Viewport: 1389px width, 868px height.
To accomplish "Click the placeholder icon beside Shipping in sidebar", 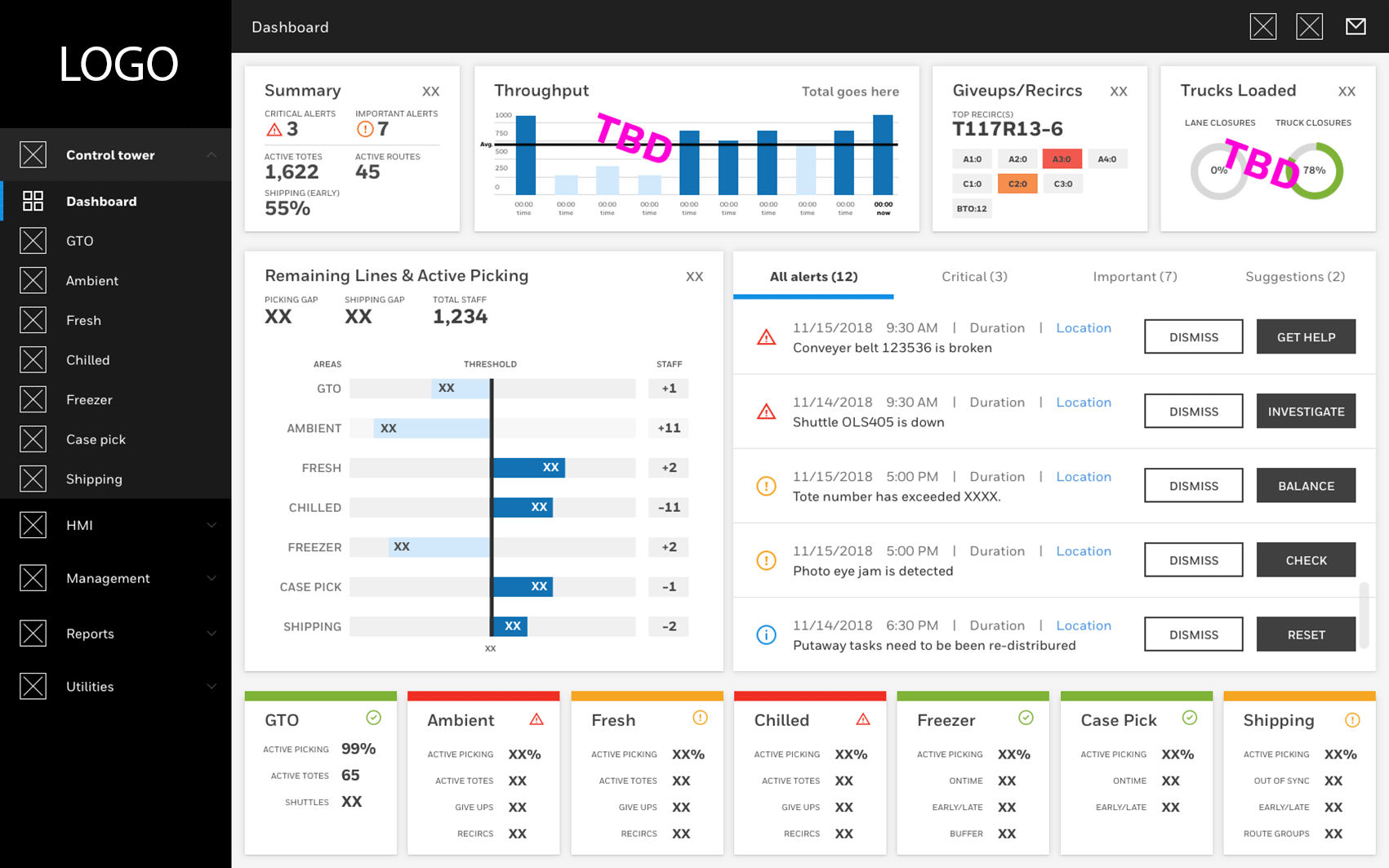I will coord(33,479).
